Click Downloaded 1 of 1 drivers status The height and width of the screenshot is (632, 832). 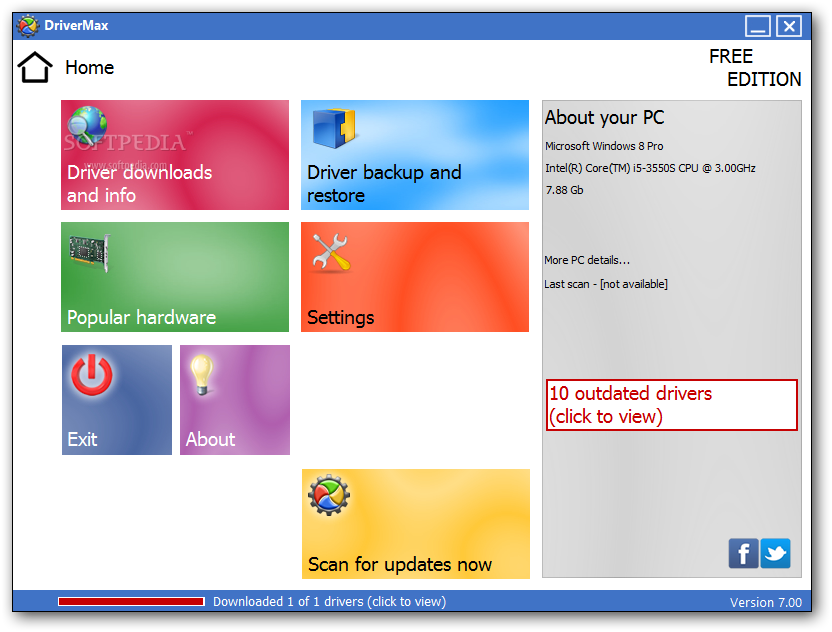(x=330, y=602)
